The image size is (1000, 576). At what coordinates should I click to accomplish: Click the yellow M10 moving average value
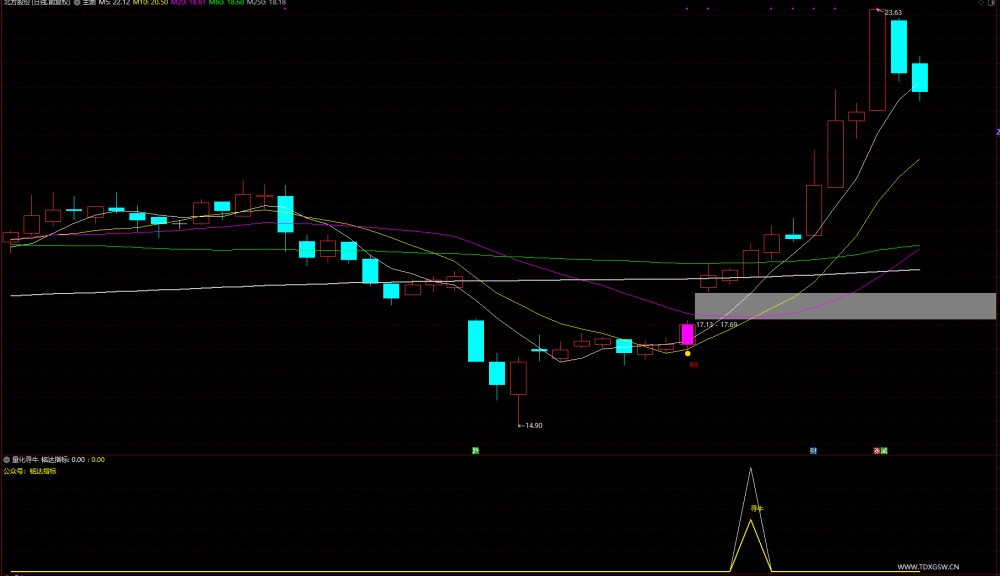pyautogui.click(x=151, y=3)
